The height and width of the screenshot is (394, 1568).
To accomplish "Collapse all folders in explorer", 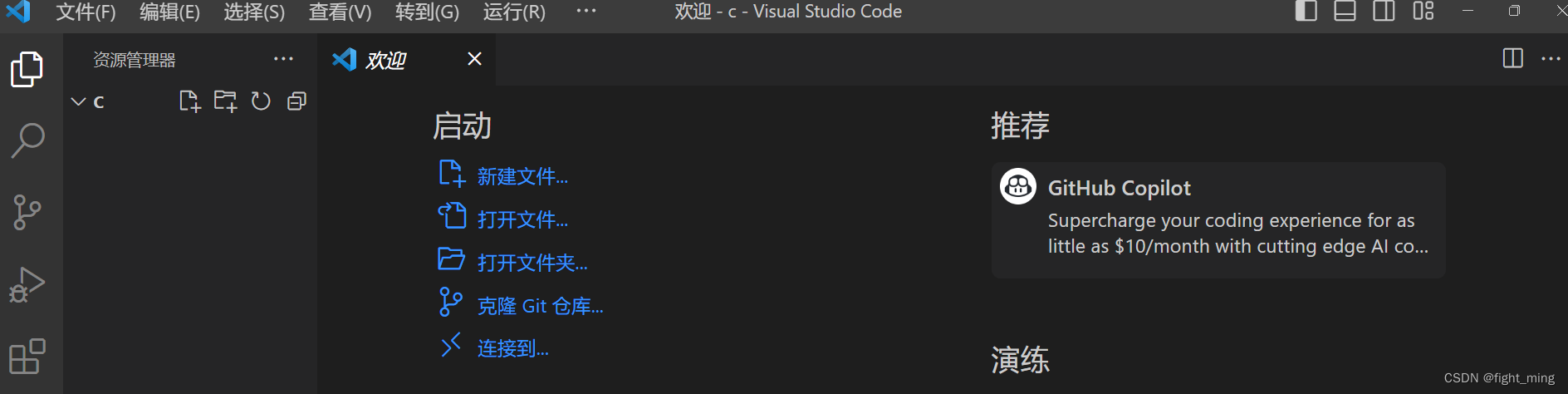I will click(x=296, y=101).
